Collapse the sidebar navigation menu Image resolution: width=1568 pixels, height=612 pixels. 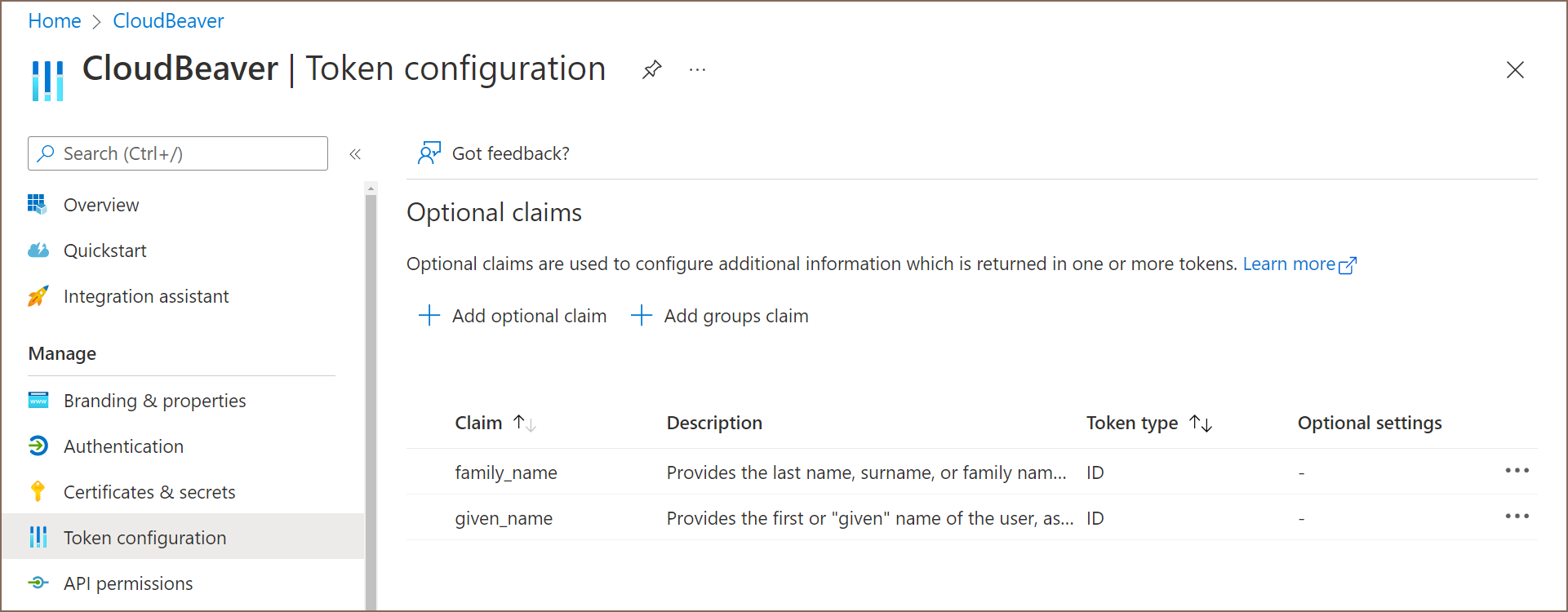point(355,154)
